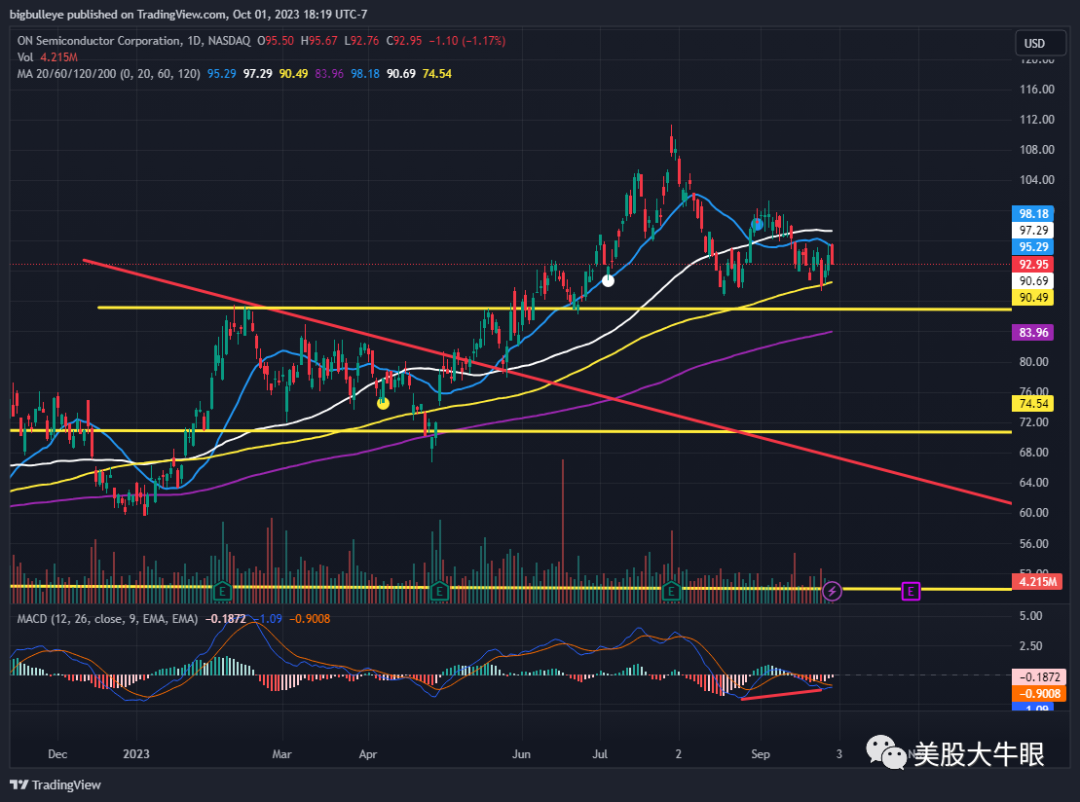The image size is (1080, 802).
Task: Click the Jun label on time axis
Action: 521,754
